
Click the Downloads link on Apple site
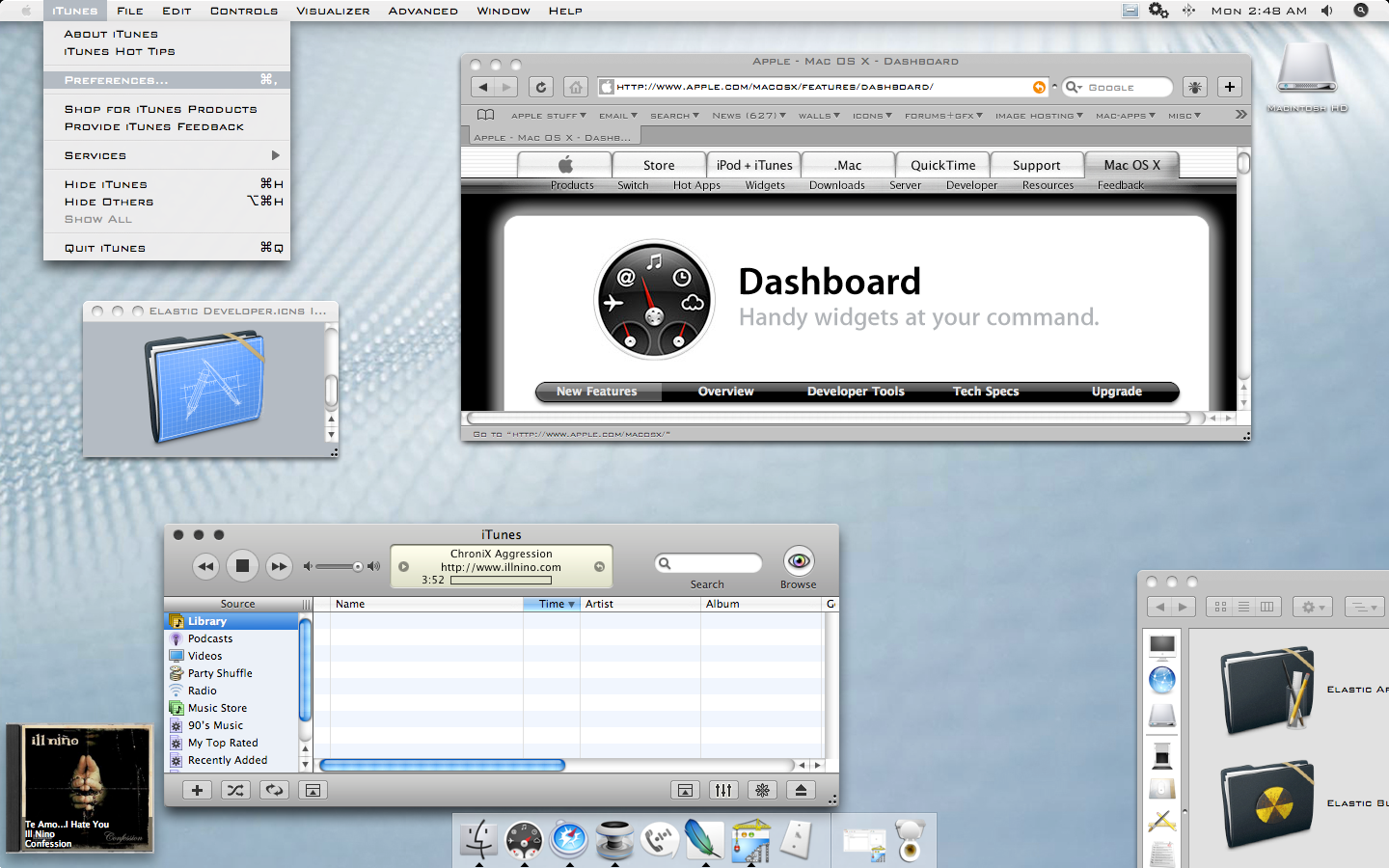[x=837, y=185]
